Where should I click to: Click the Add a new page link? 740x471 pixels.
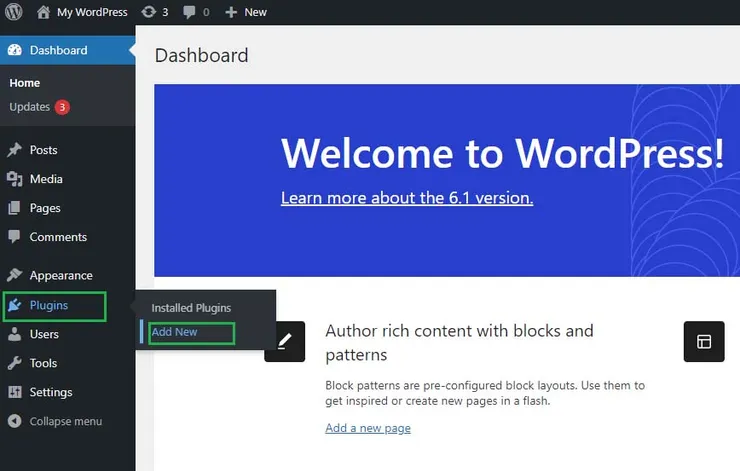(368, 428)
